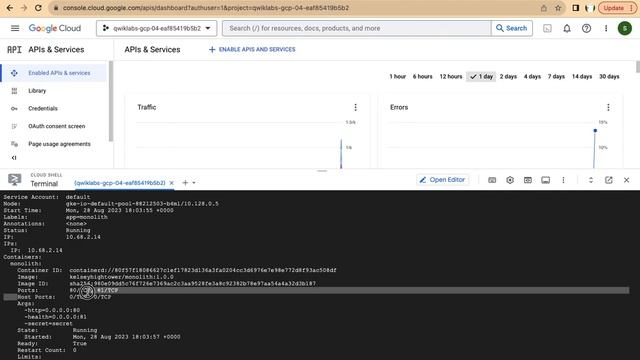Screen dimensions: 640x360
Task: Open the Google Cloud navigation menu
Action: click(x=15, y=28)
